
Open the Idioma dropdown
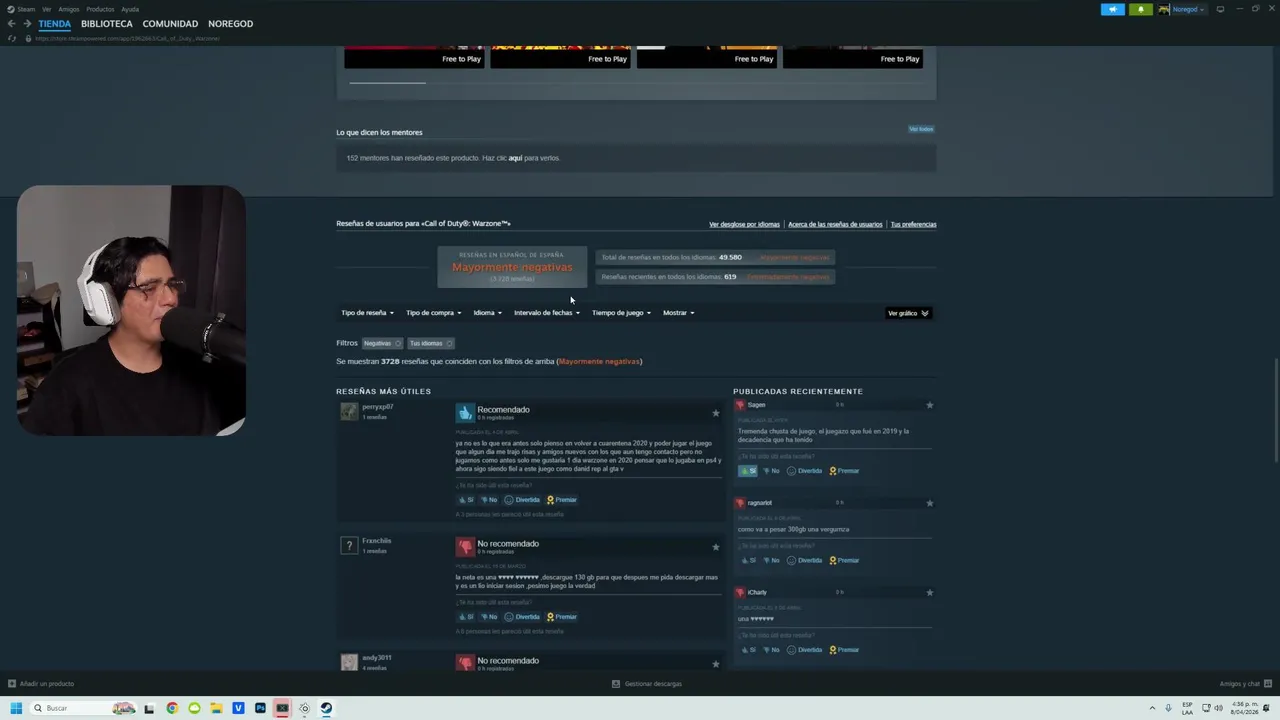click(488, 313)
